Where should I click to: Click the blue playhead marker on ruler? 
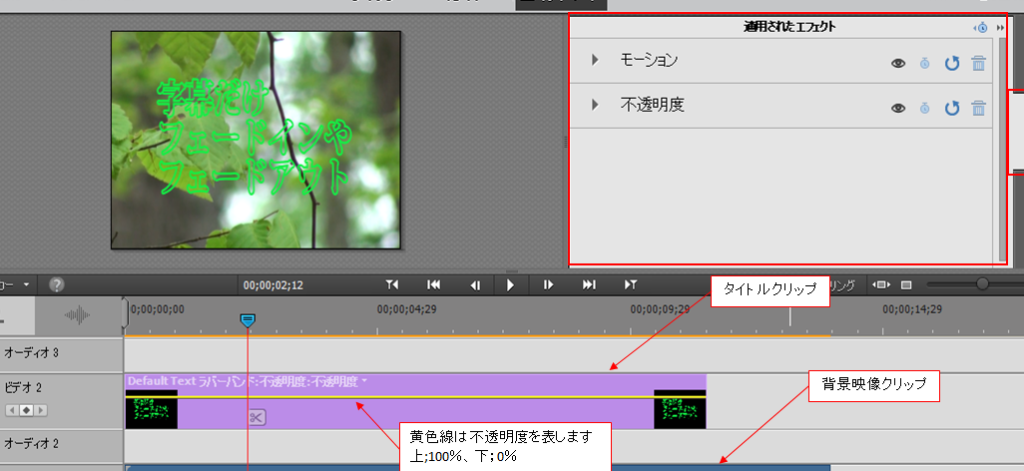248,320
